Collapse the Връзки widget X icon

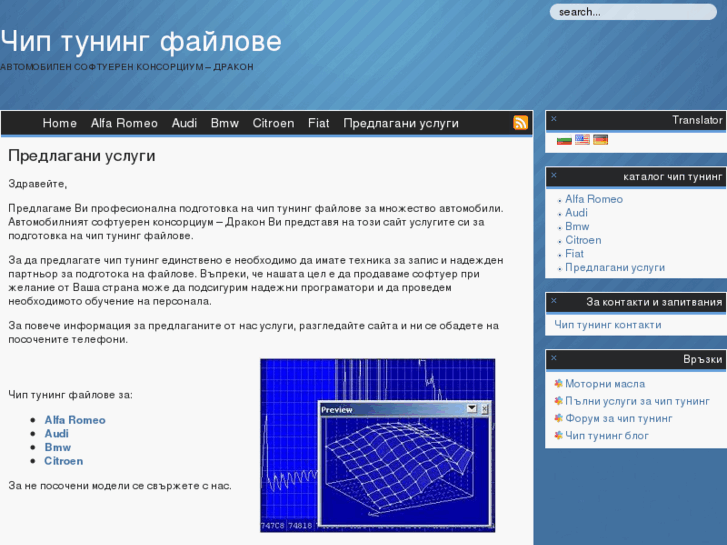pos(554,358)
